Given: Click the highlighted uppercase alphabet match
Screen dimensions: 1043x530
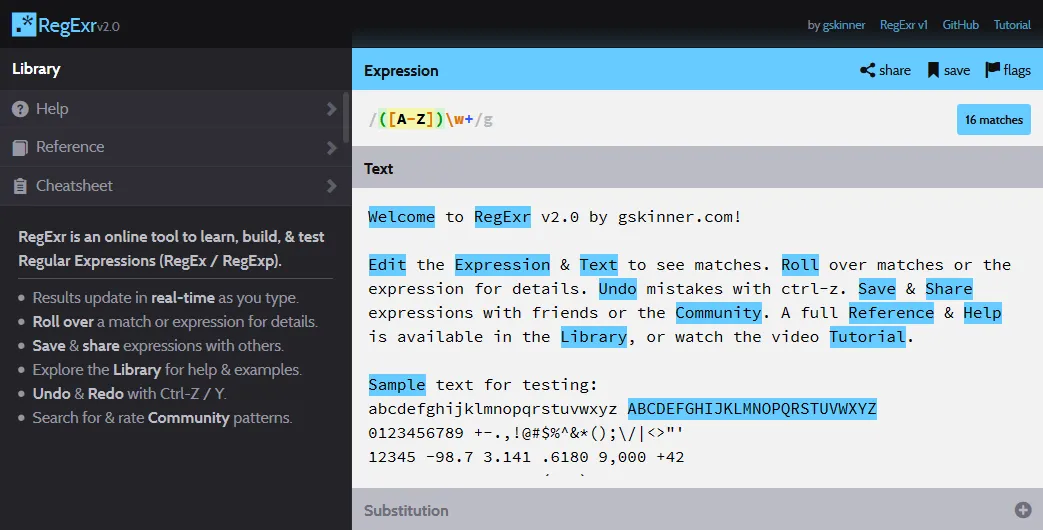Looking at the screenshot, I should 752,408.
